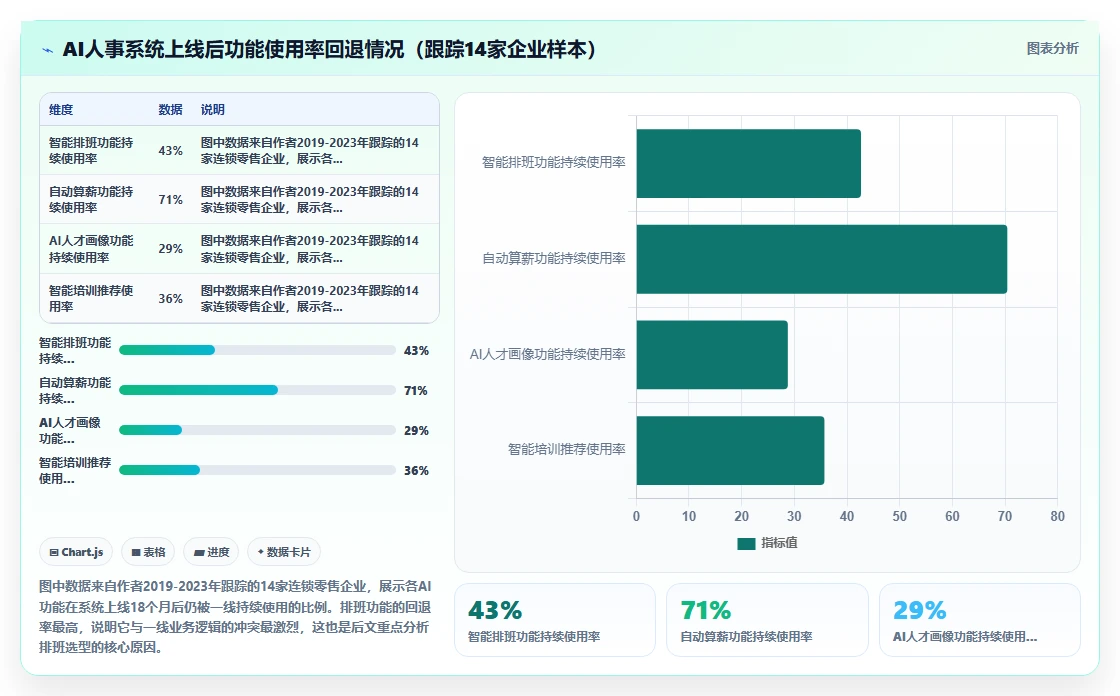1120x696 pixels.
Task: Click the 自动算薪功能持续使用率 chart bar
Action: click(821, 259)
